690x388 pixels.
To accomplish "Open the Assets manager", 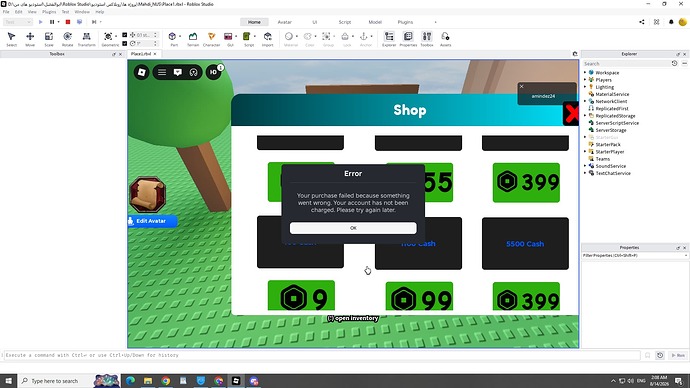I will (445, 39).
